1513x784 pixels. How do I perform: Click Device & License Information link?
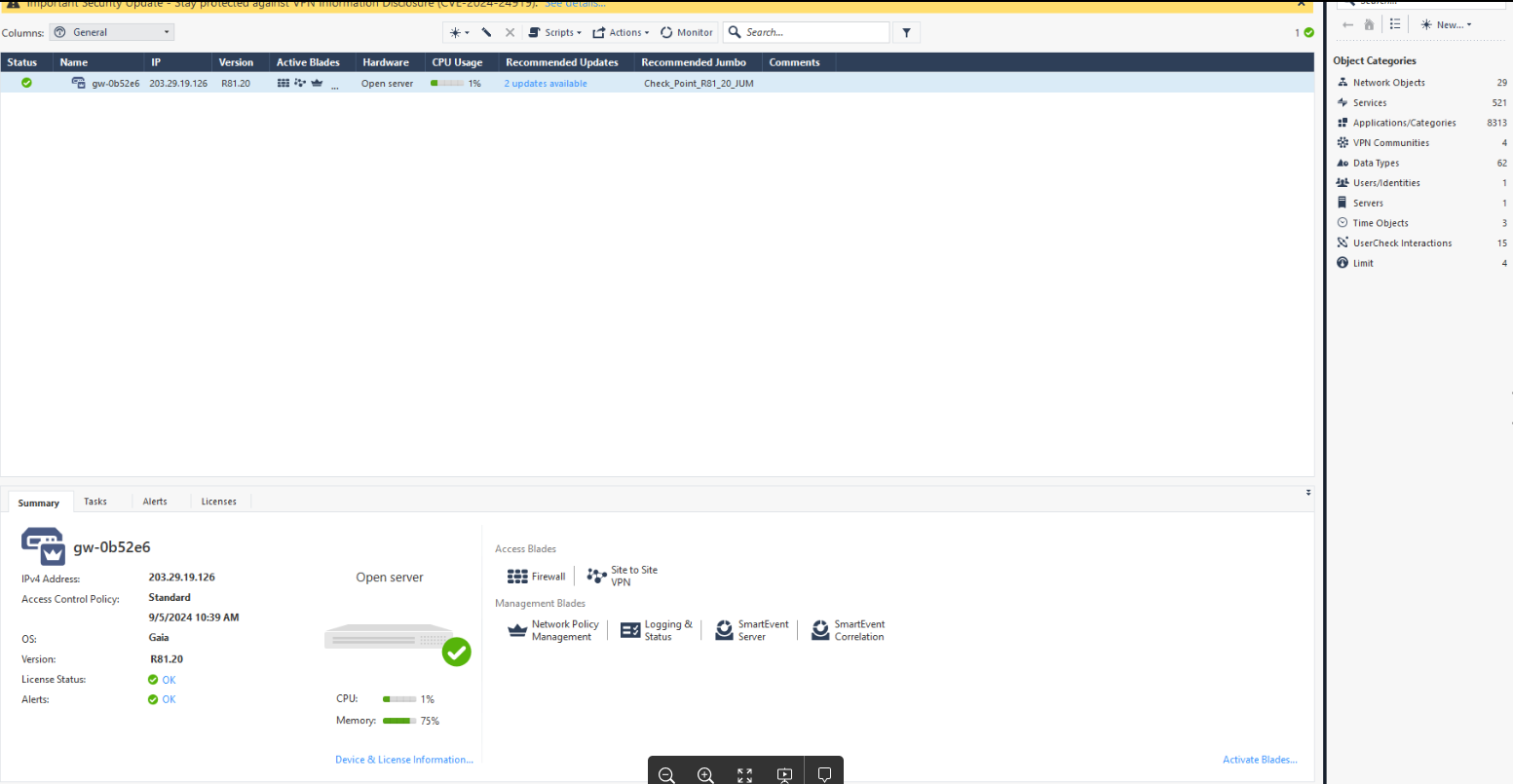(403, 760)
